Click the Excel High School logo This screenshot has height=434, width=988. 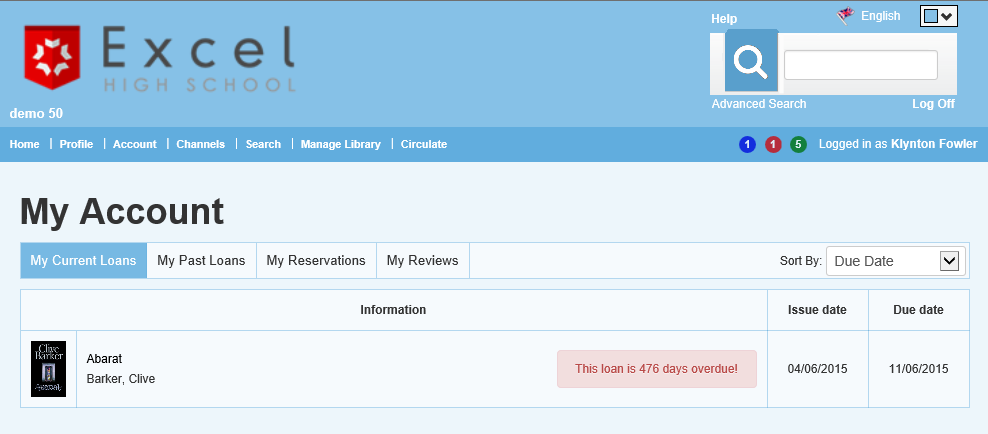pos(160,58)
